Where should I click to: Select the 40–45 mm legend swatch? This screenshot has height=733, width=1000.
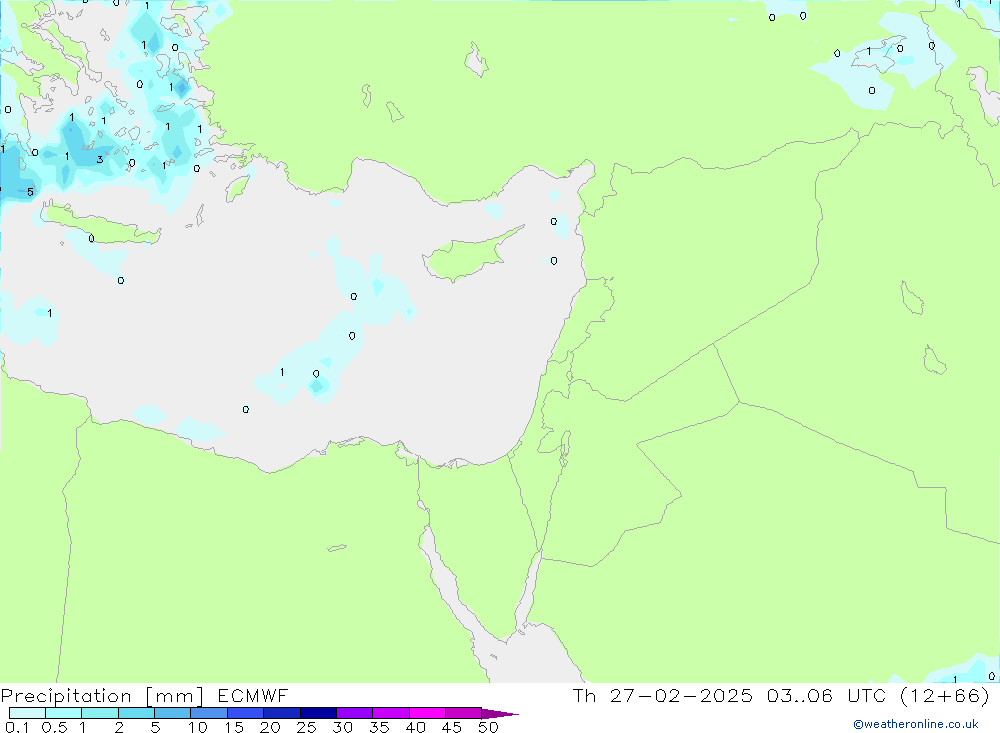[427, 713]
